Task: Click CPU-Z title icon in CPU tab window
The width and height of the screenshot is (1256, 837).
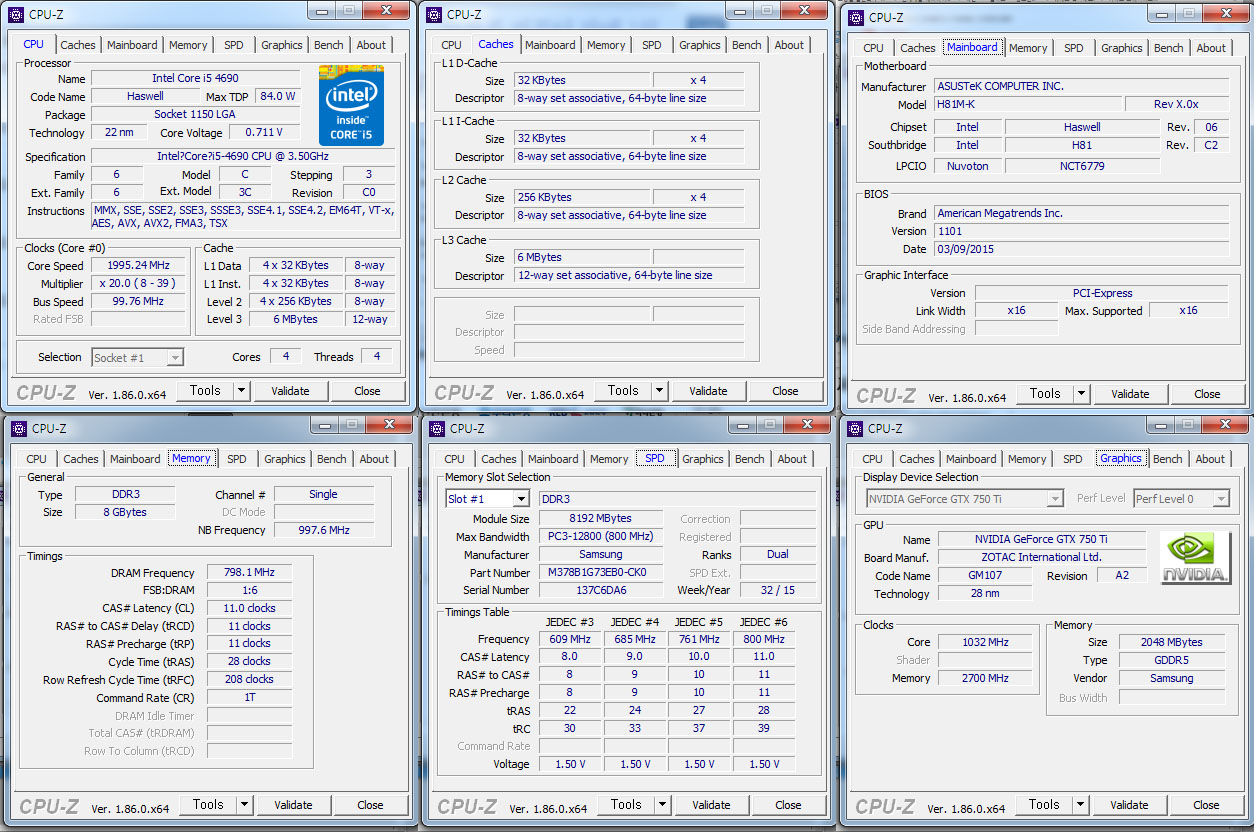Action: point(17,14)
